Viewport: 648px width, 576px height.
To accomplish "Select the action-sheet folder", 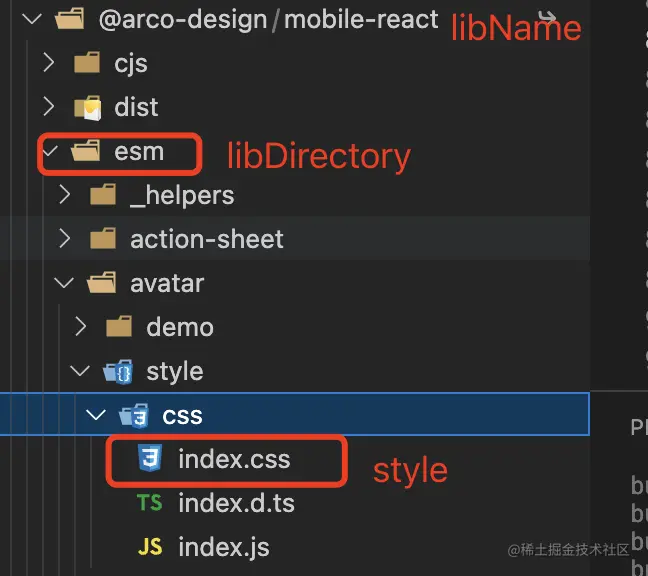I will [x=206, y=239].
